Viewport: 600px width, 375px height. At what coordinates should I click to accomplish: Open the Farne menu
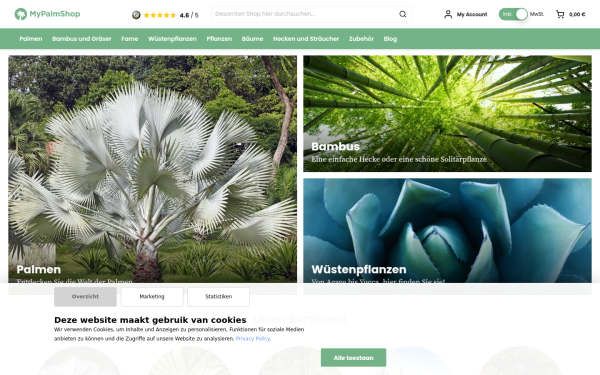click(130, 39)
